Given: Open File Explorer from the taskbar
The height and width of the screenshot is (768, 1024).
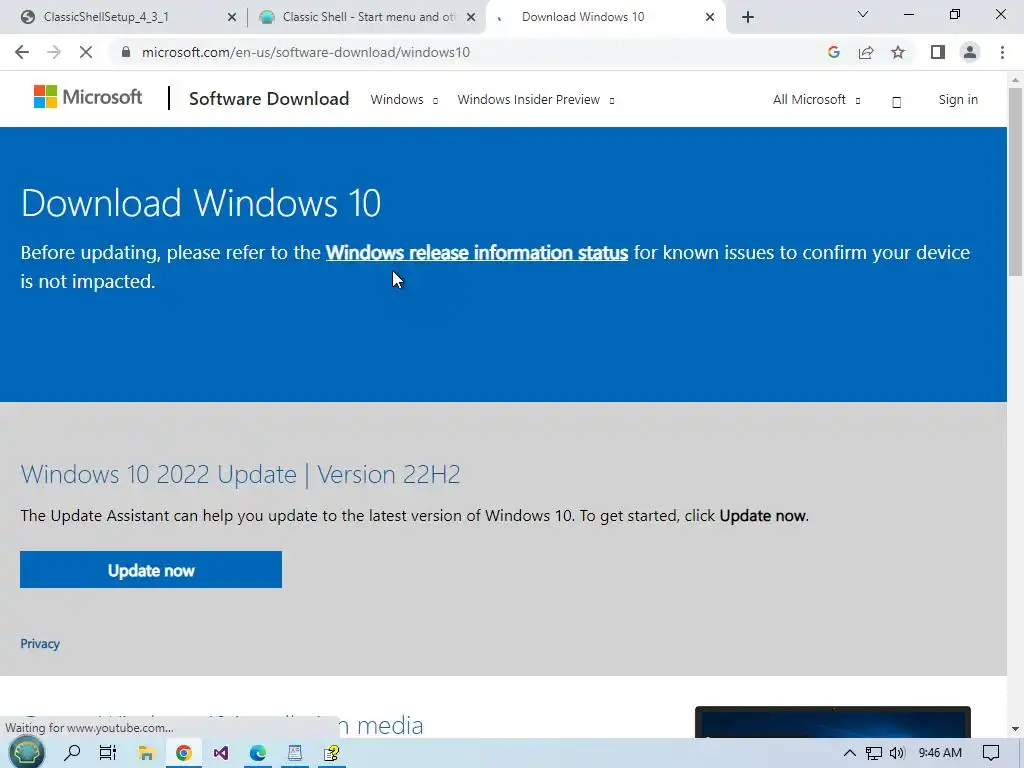Looking at the screenshot, I should [146, 753].
